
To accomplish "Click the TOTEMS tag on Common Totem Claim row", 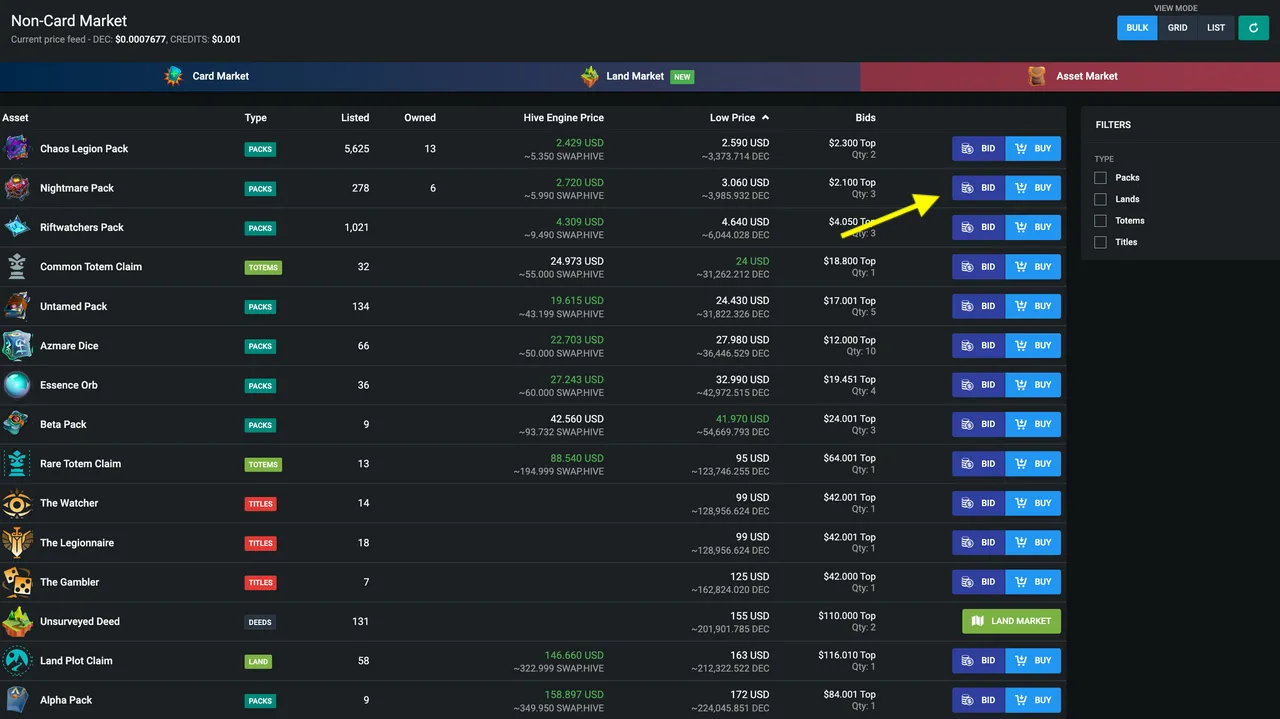I will 263,268.
